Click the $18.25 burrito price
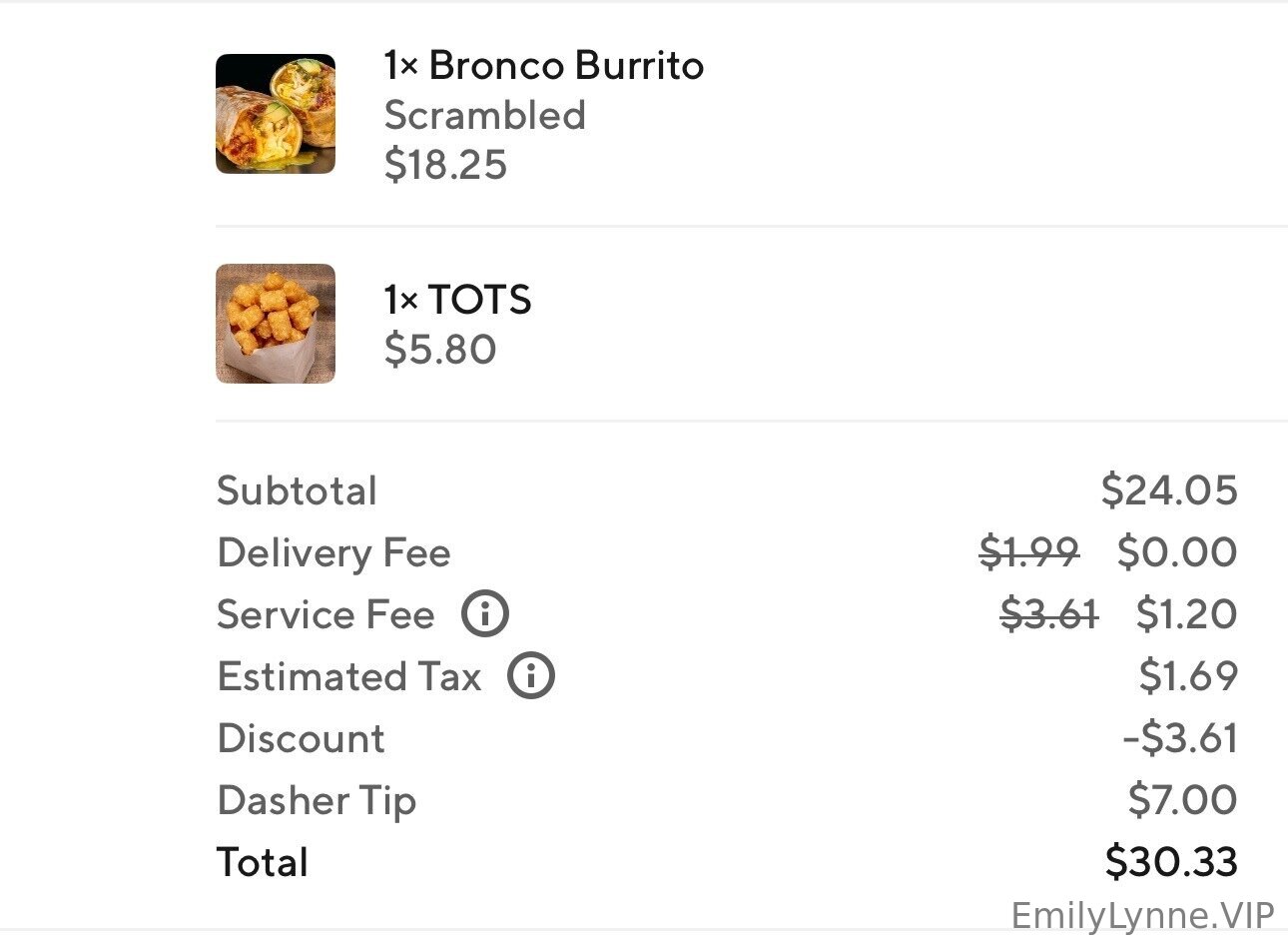Viewport: 1288px width, 950px height. (x=445, y=165)
